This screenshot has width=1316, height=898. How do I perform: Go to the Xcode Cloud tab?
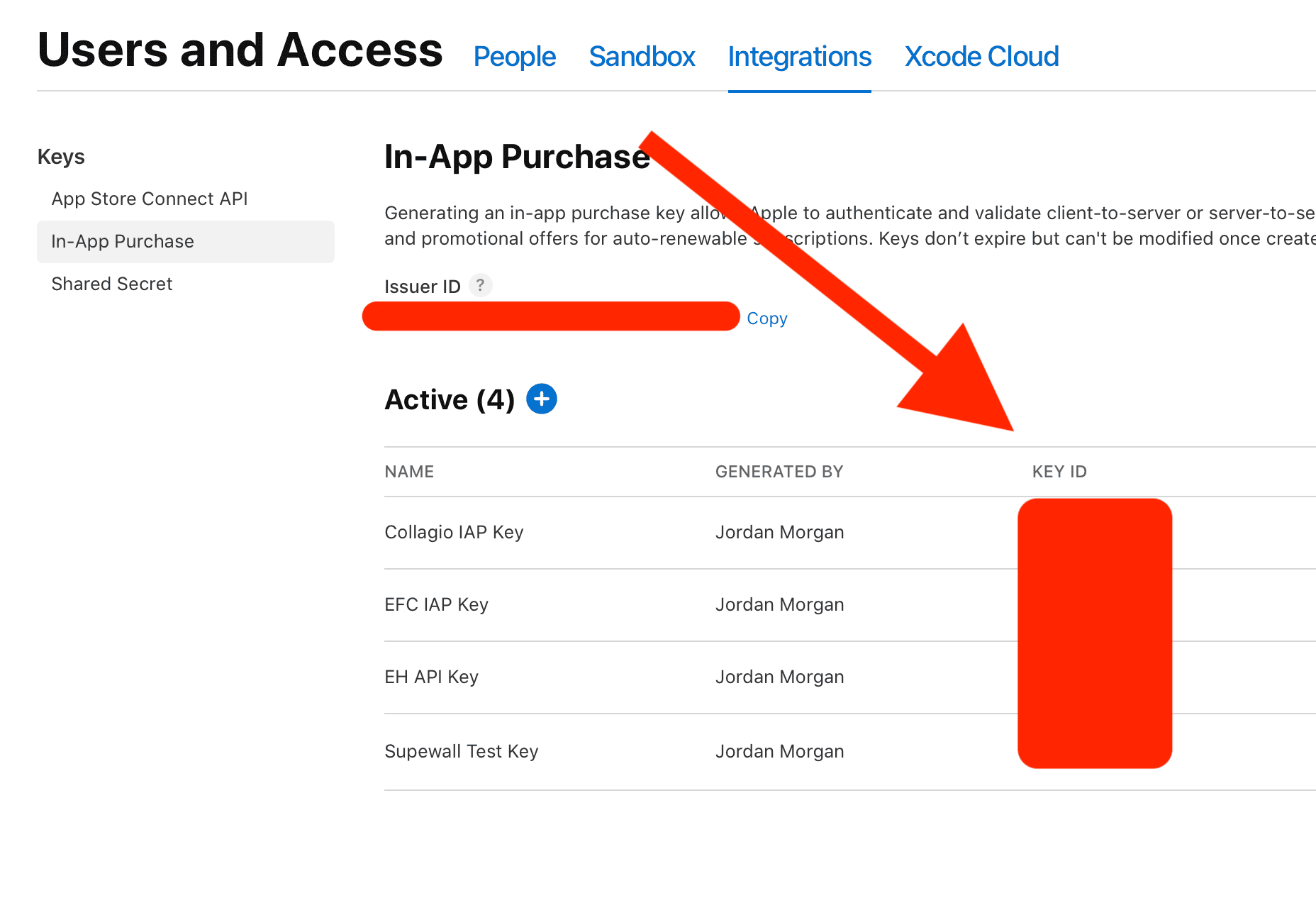click(981, 57)
